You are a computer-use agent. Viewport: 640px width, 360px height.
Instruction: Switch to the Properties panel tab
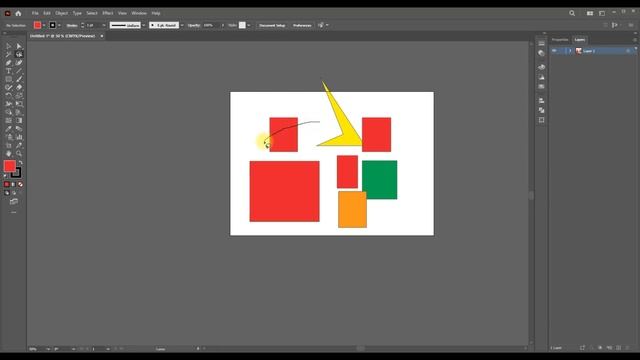560,40
